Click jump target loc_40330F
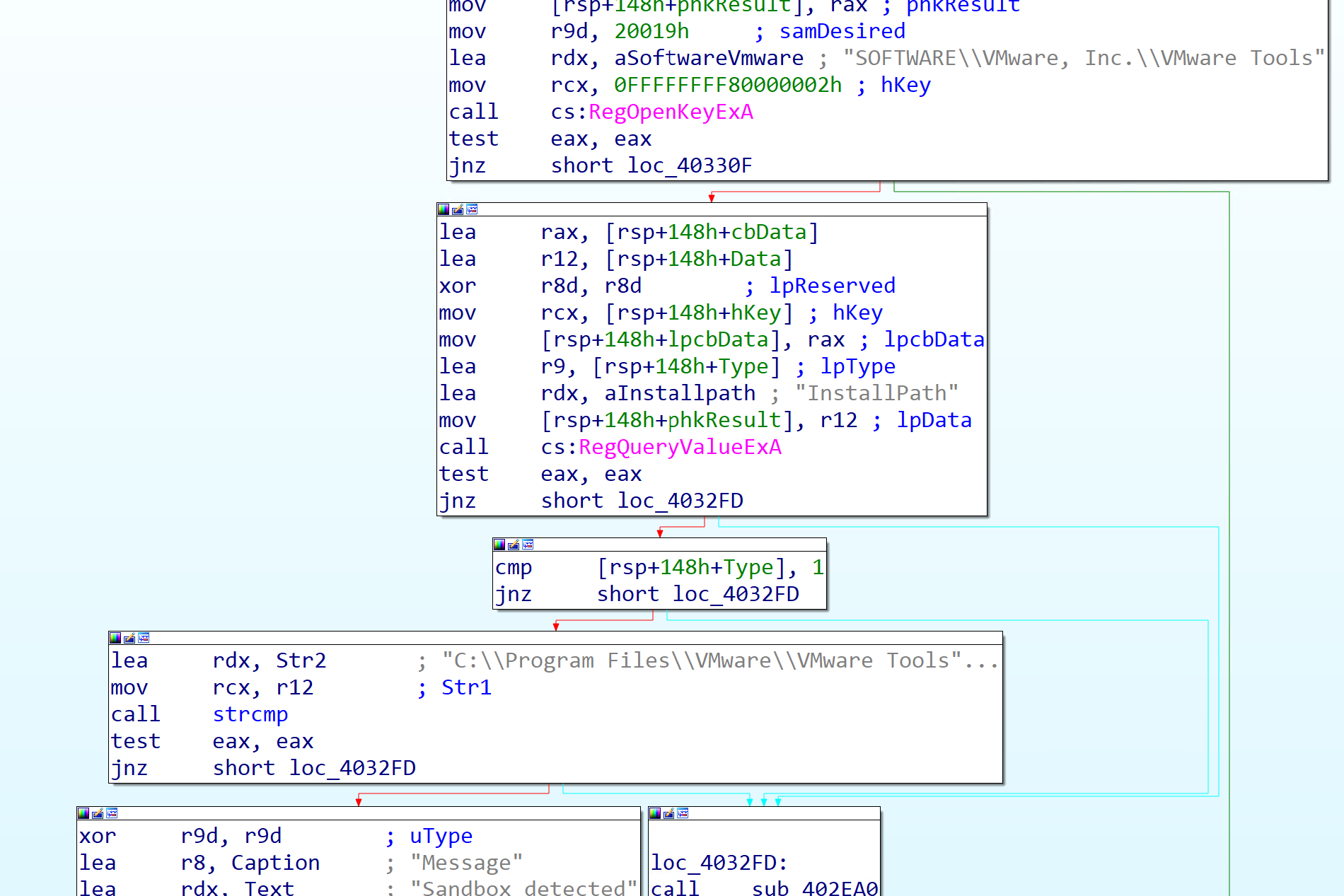Image resolution: width=1344 pixels, height=896 pixels. pos(690,166)
